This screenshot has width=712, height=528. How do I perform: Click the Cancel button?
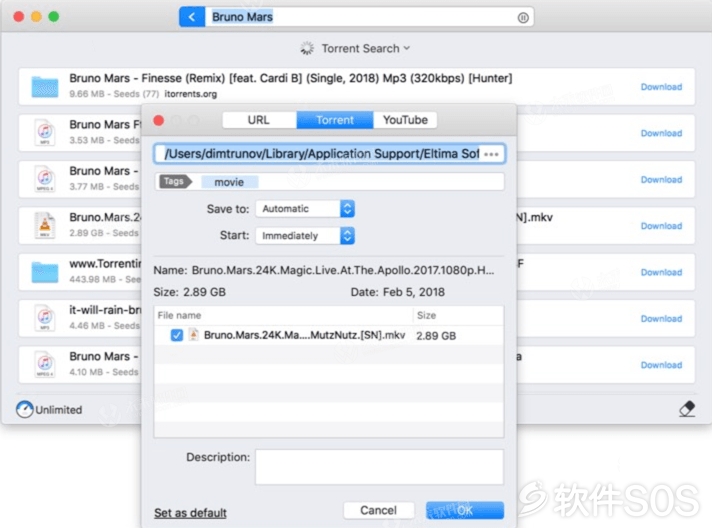pyautogui.click(x=378, y=510)
